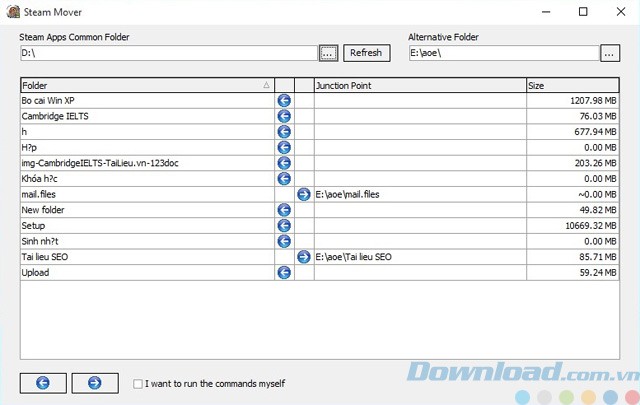
Task: Click the left arrow icon for Setup row
Action: click(284, 225)
